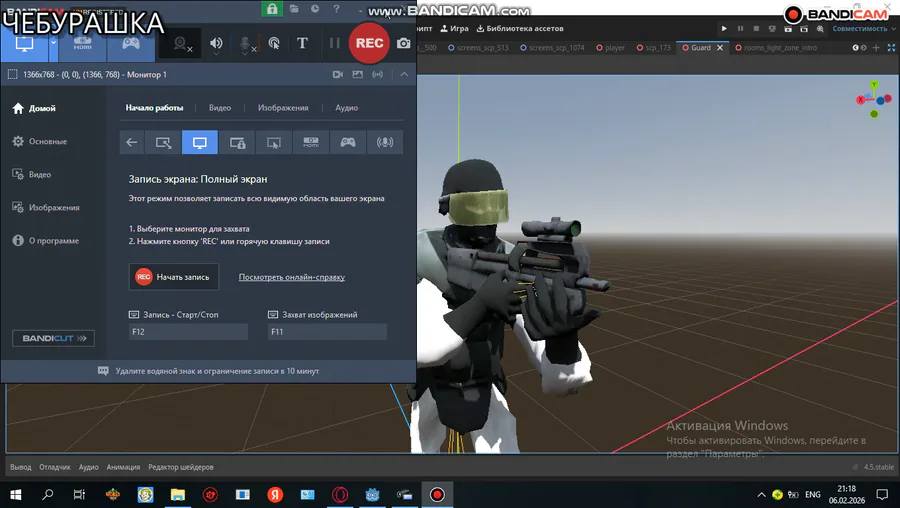
Task: Click the remove watermark banner at bottom
Action: (x=208, y=371)
